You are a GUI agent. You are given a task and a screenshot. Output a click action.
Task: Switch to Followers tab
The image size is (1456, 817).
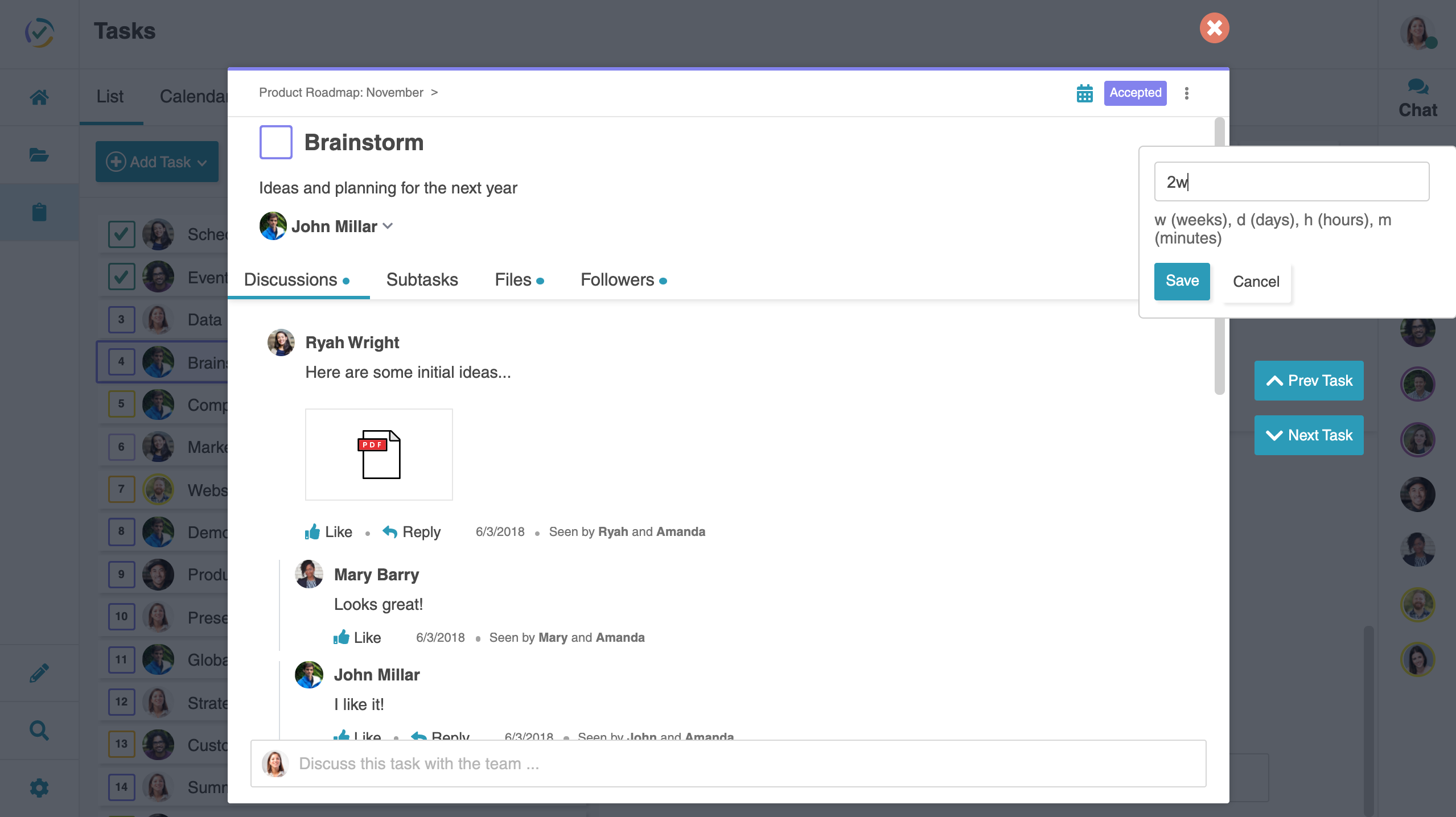(623, 280)
